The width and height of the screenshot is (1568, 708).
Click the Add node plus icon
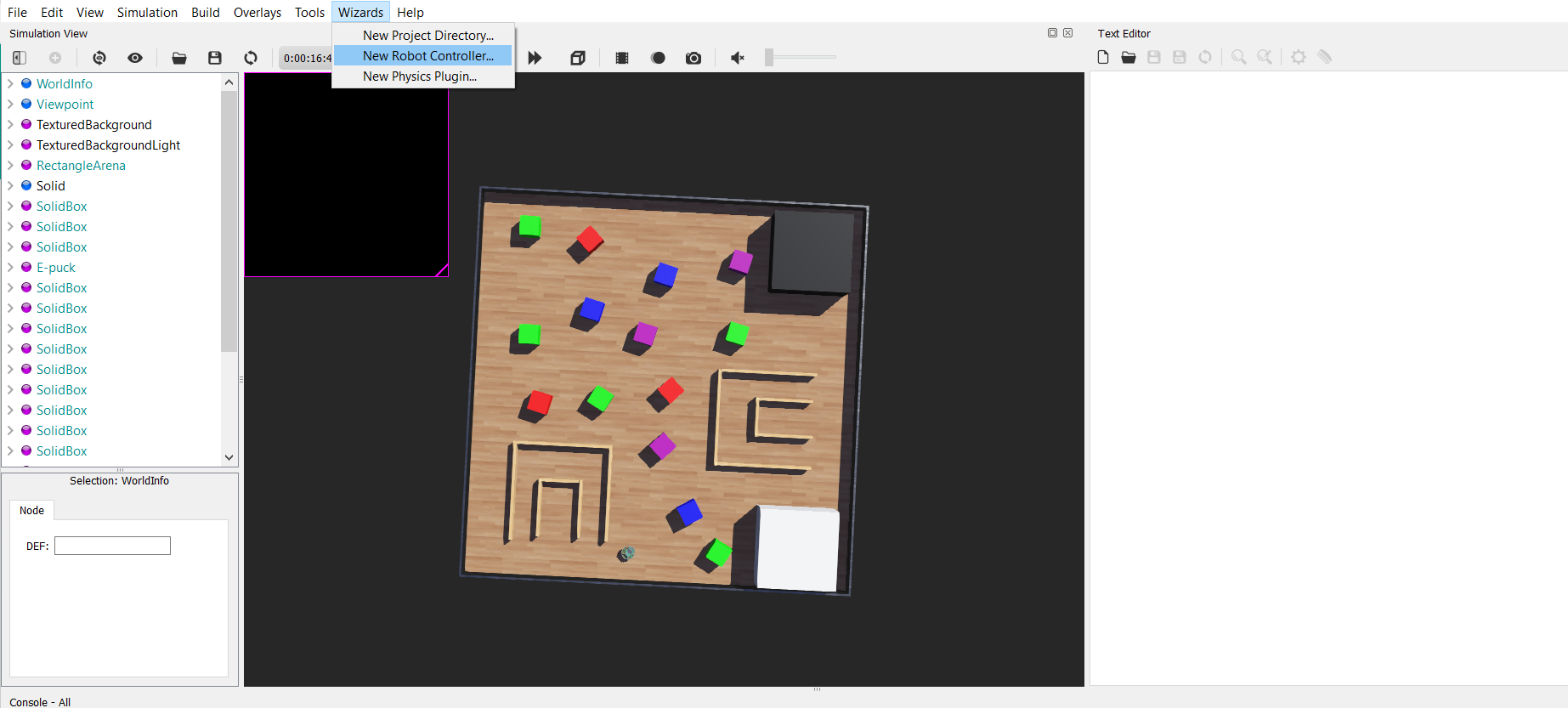pos(55,58)
